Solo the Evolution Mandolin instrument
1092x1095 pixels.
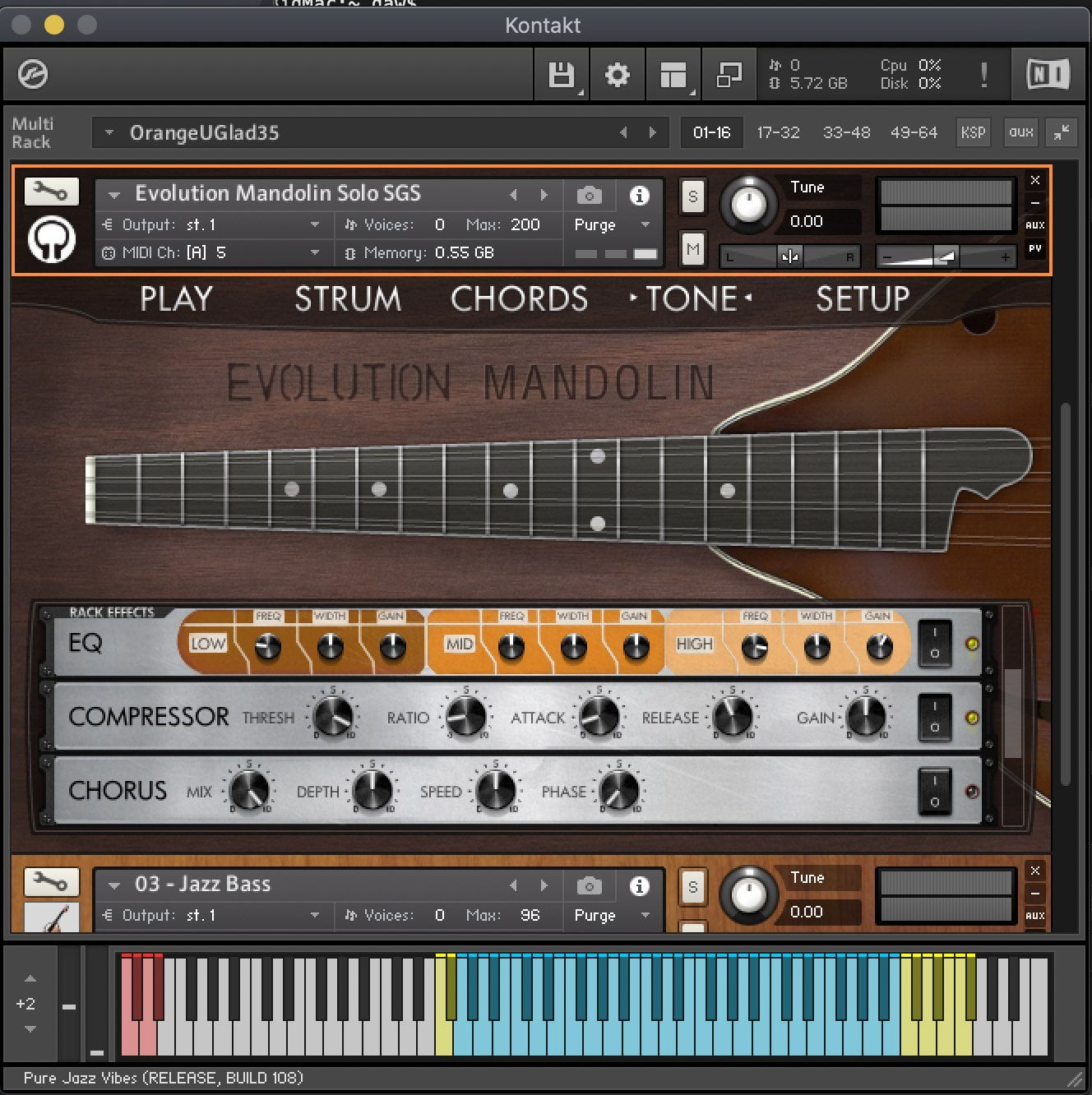693,196
